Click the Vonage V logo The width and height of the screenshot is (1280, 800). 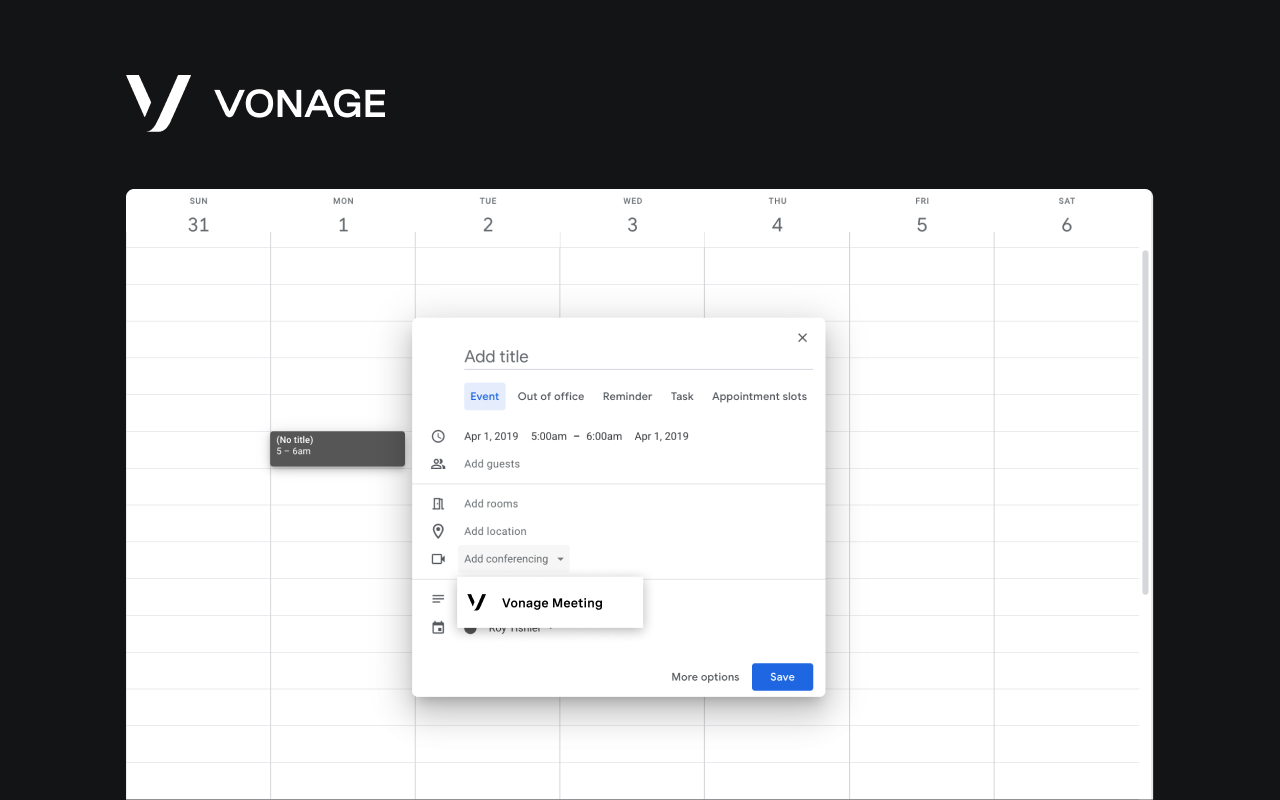(x=158, y=103)
